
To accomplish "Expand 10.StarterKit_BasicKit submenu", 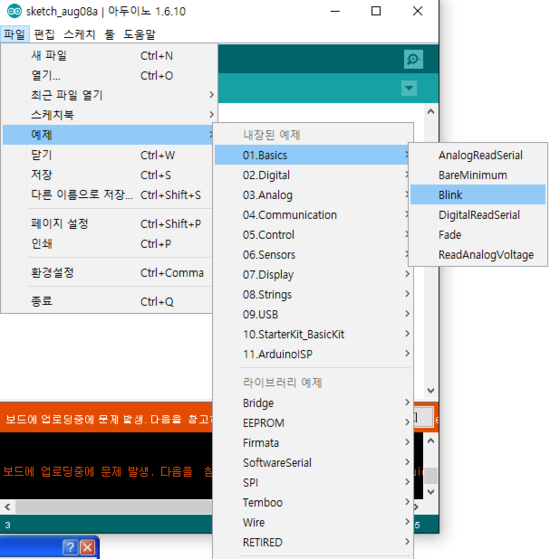I will pos(313,334).
